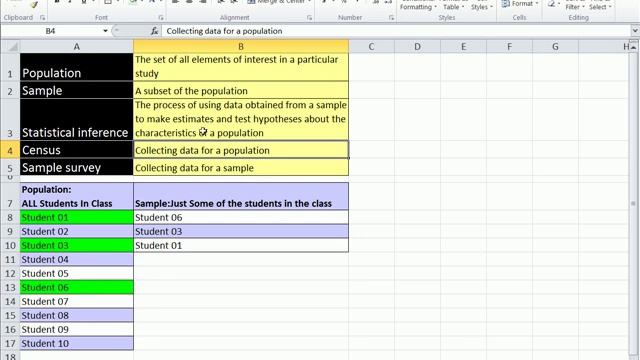
Task: Select column B header
Action: [x=241, y=47]
